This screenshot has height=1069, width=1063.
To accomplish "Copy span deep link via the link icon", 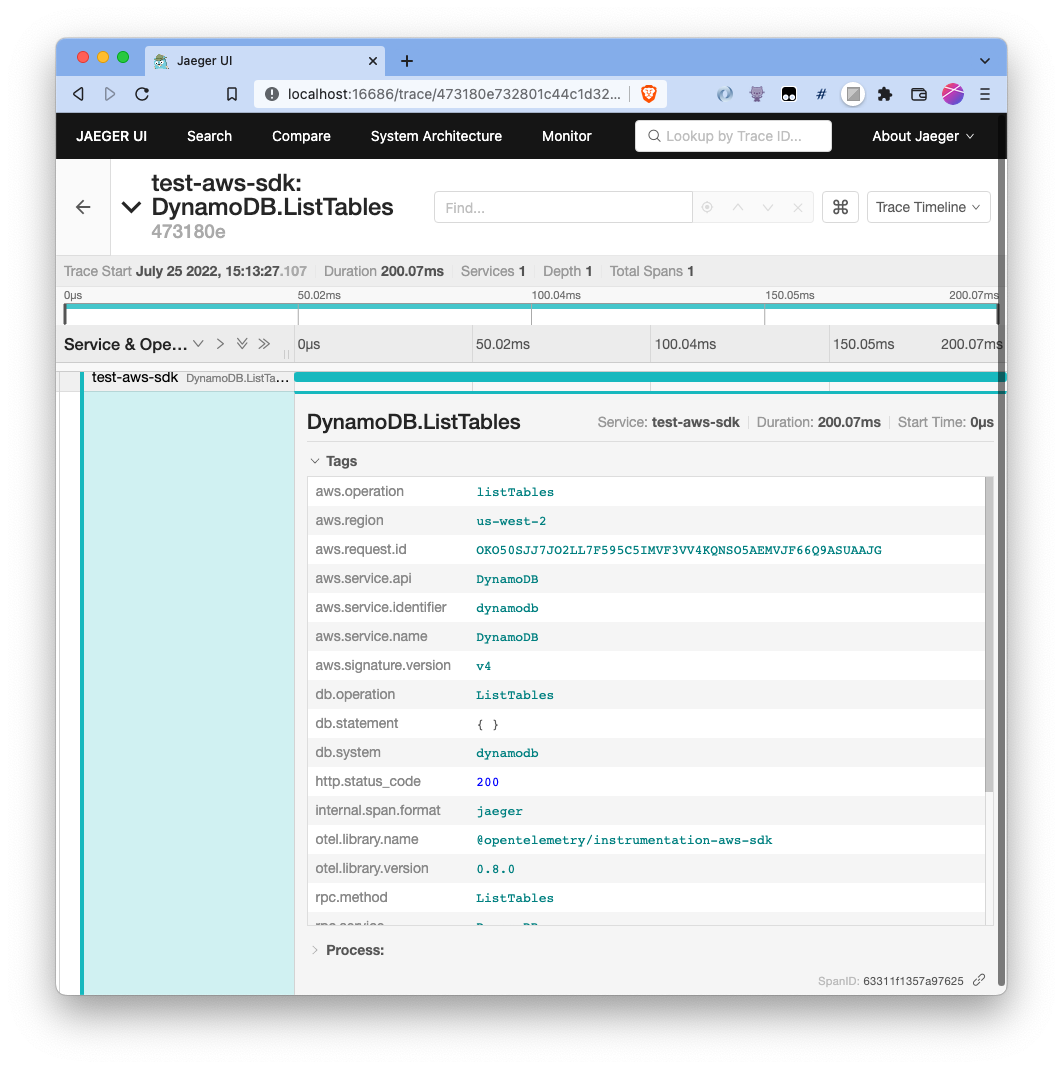I will coord(979,981).
